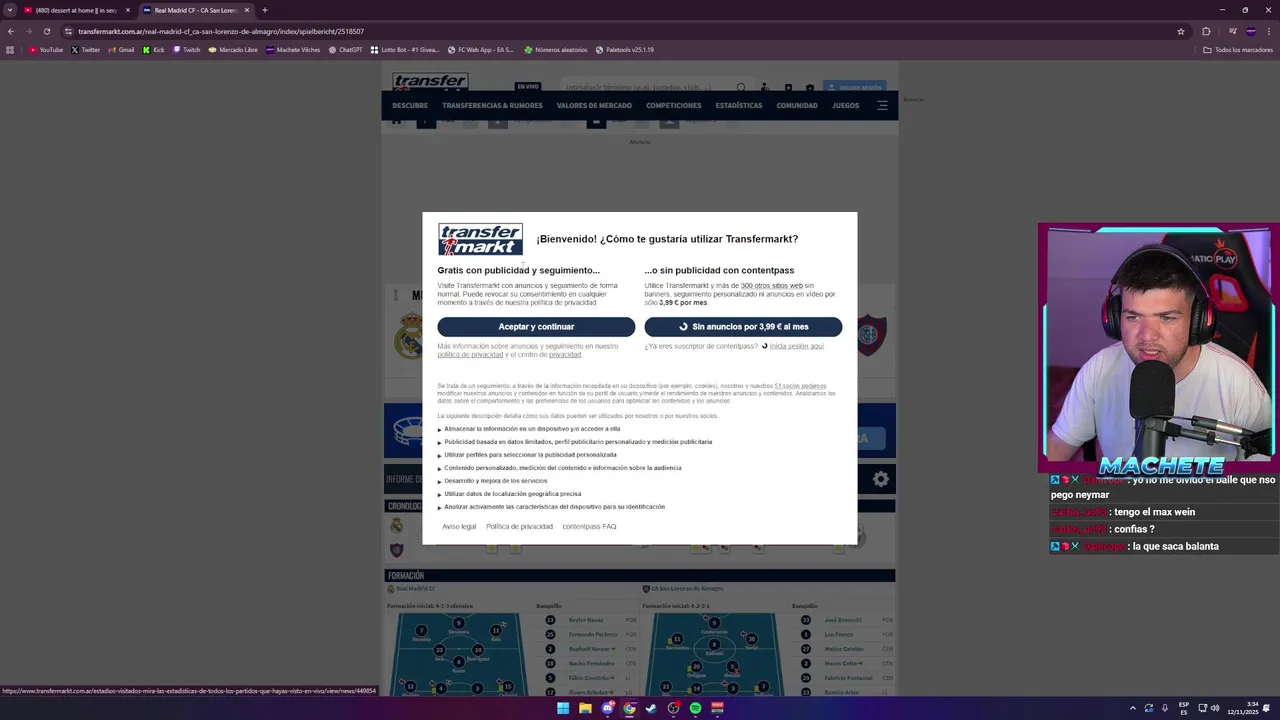Bookmark this page with the star icon

1181,31
